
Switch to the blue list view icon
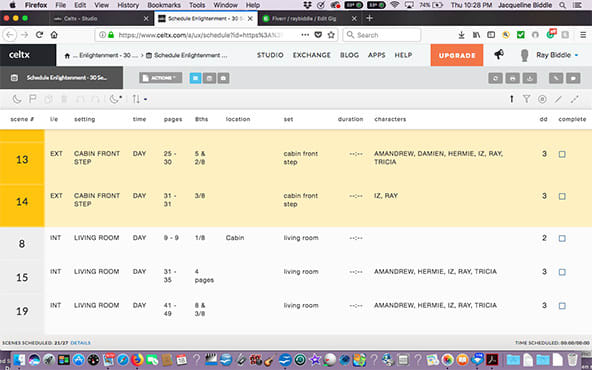pos(195,78)
